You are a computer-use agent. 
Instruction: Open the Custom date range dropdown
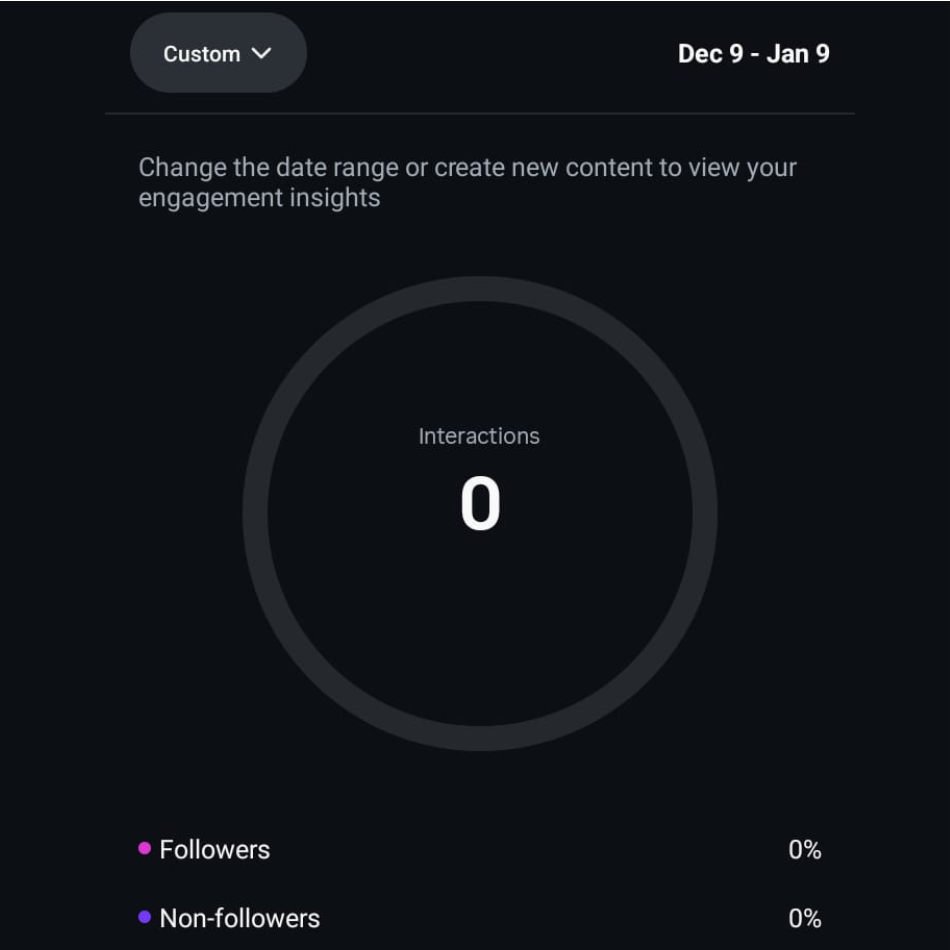click(x=218, y=54)
